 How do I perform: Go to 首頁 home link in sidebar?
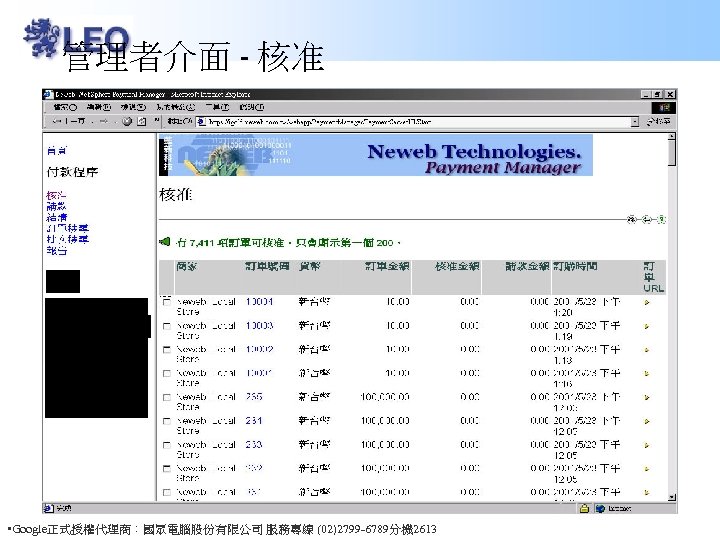[x=56, y=150]
